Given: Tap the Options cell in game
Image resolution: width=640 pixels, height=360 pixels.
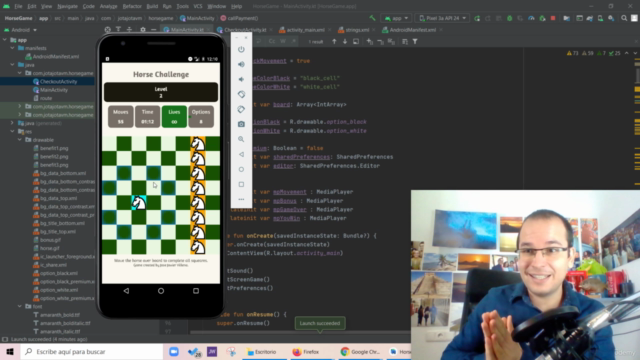Looking at the screenshot, I should click(201, 117).
